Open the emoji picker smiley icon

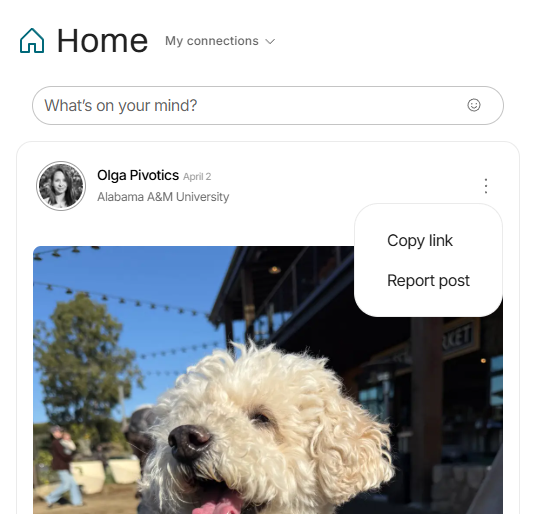point(474,105)
